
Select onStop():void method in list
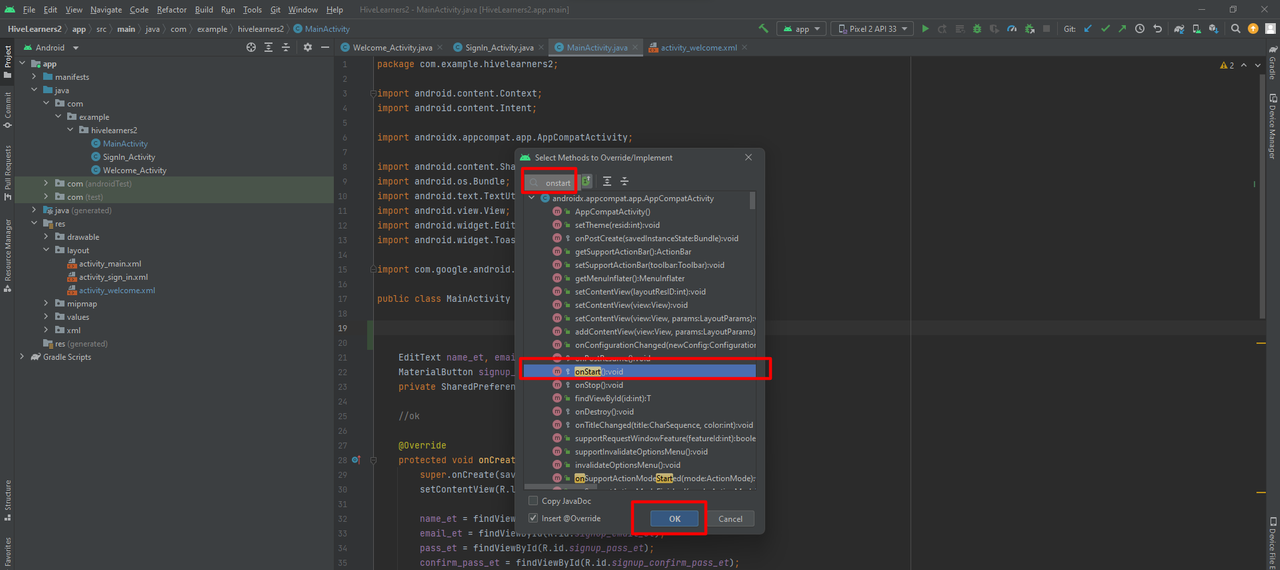click(639, 384)
